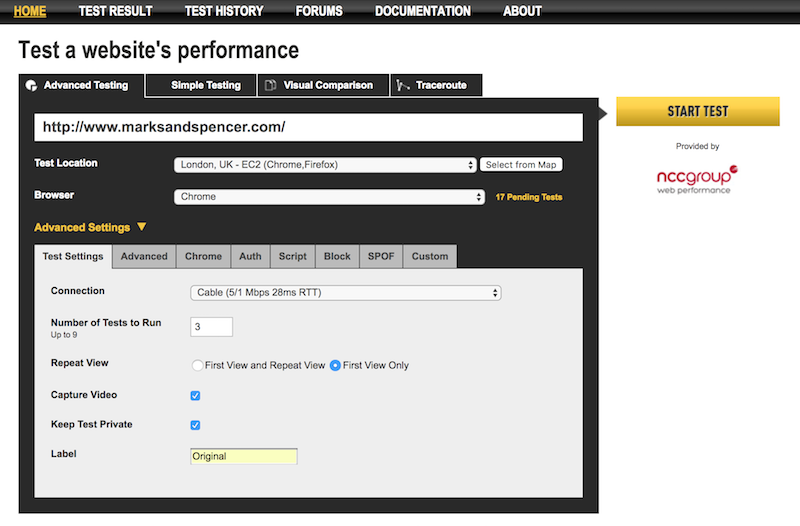Open the Browser dropdown showing Chrome

click(329, 197)
